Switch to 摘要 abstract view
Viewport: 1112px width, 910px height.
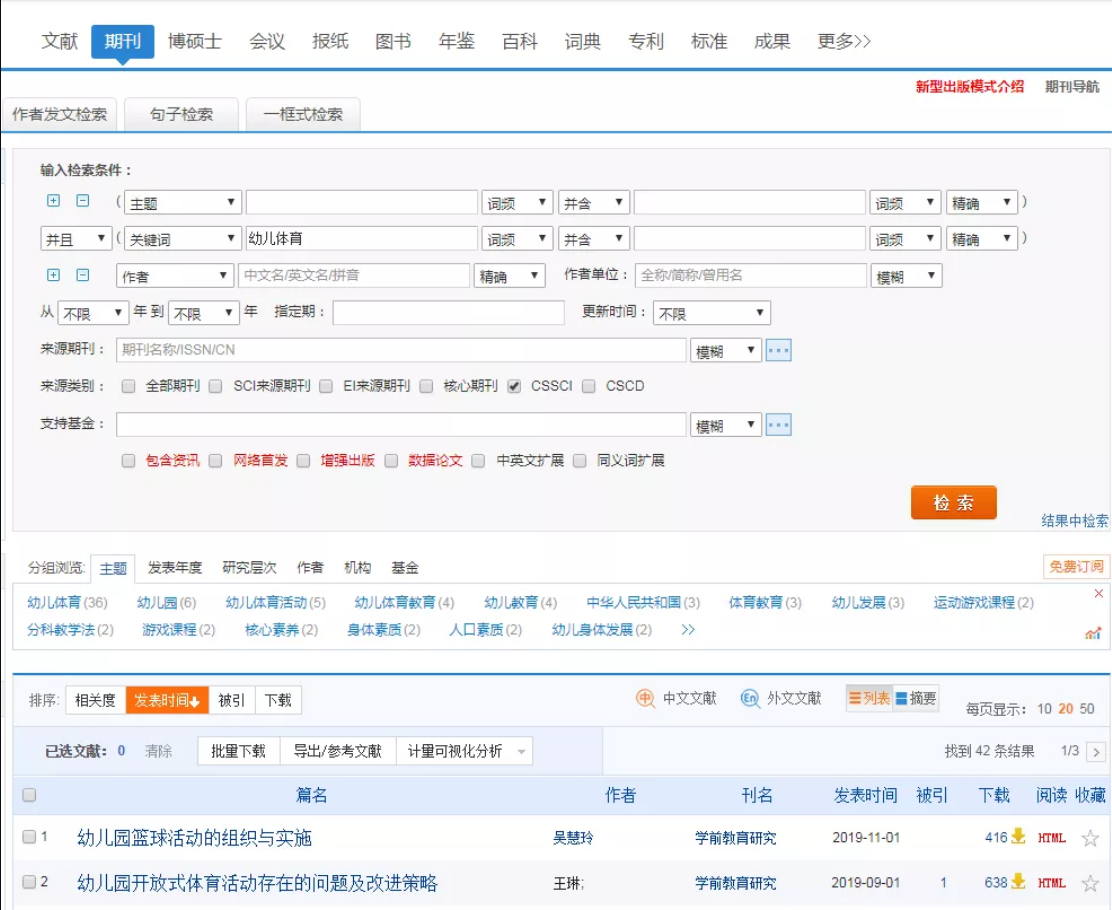click(x=916, y=699)
